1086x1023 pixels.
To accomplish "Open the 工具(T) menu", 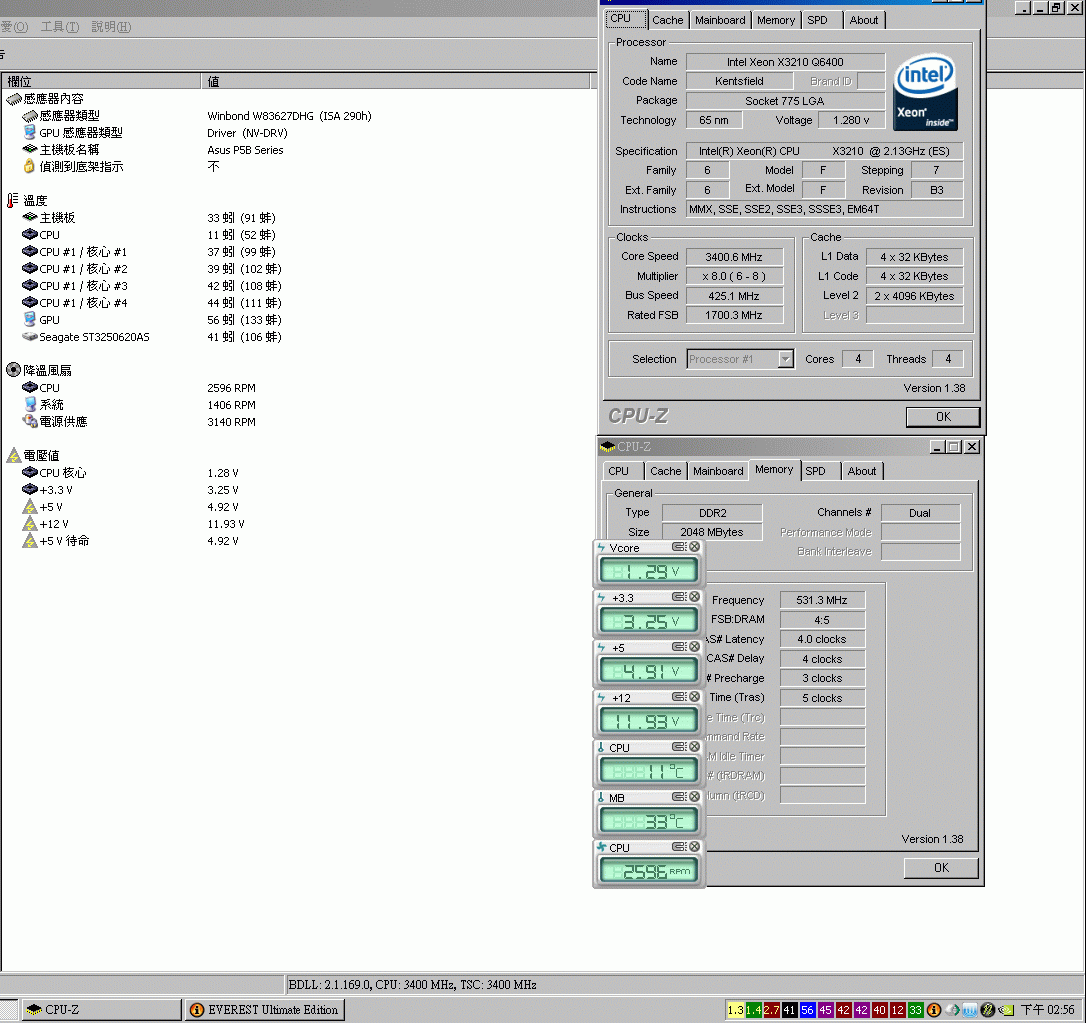I will click(x=60, y=27).
